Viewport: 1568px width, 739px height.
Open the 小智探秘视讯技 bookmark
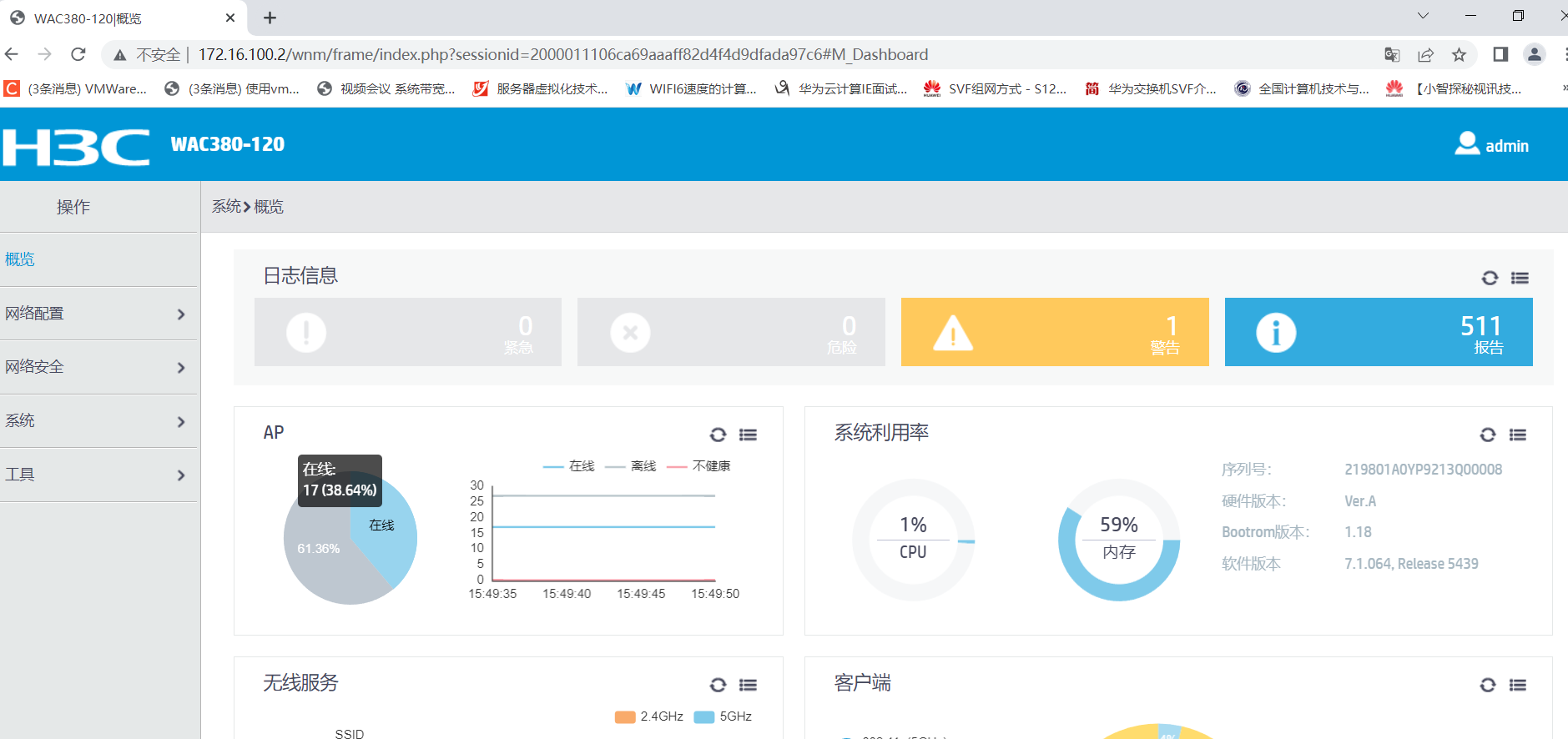click(x=1455, y=88)
